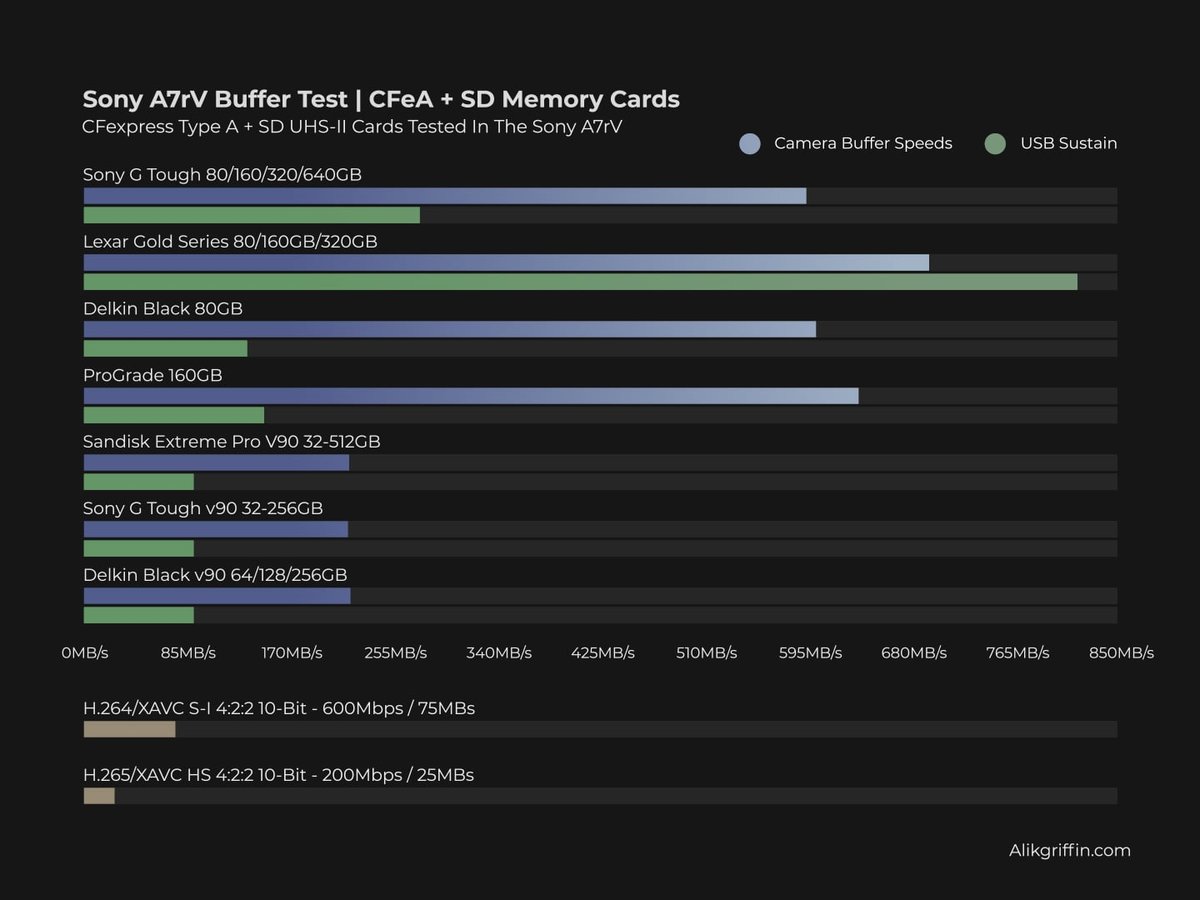
Task: Toggle the Camera Buffer Speeds legend entry
Action: click(x=862, y=143)
